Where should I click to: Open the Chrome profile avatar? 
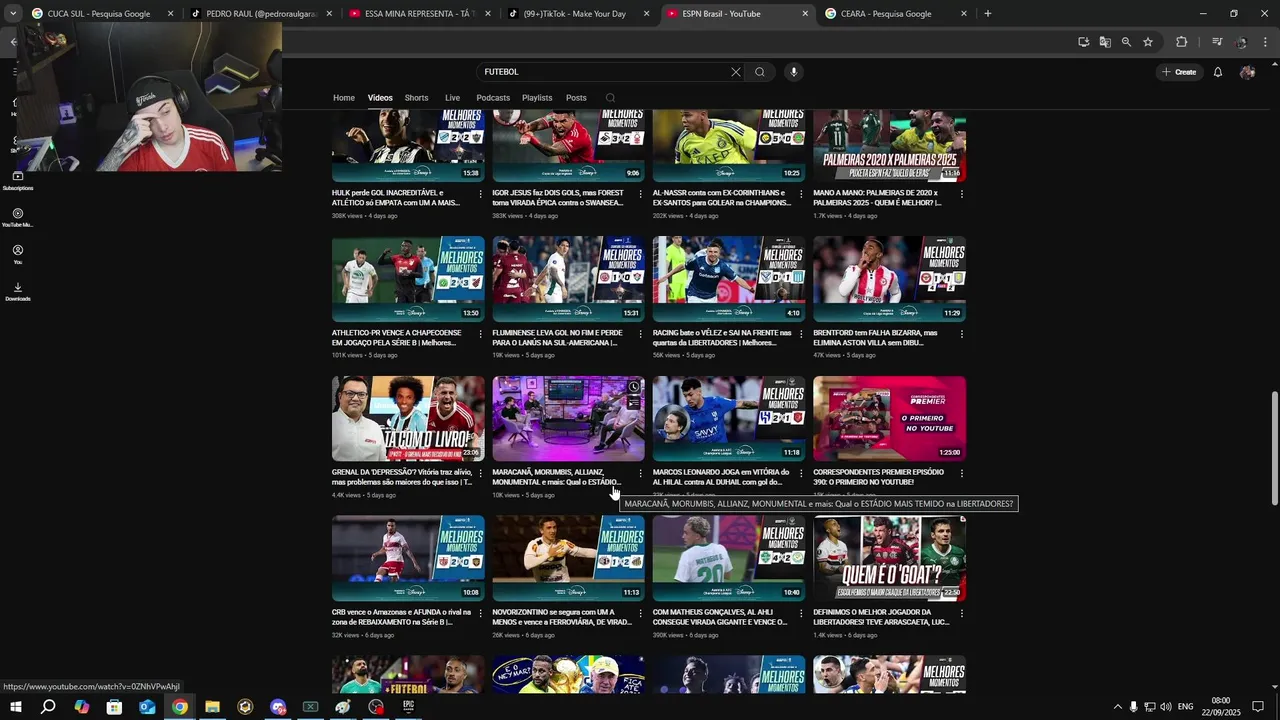(x=1241, y=42)
